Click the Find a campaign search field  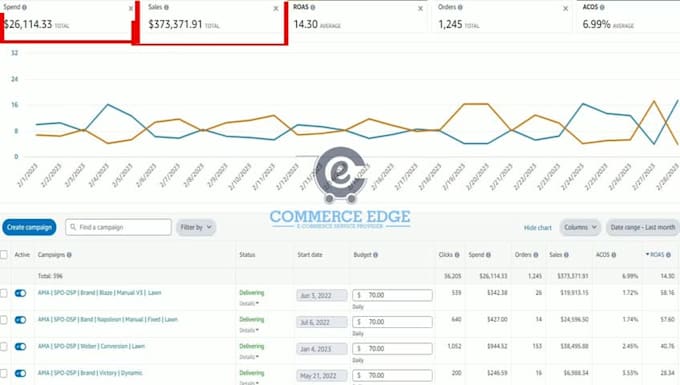click(118, 227)
